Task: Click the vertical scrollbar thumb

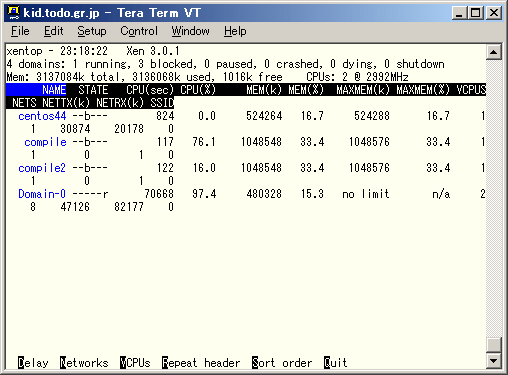Action: pyautogui.click(x=494, y=345)
